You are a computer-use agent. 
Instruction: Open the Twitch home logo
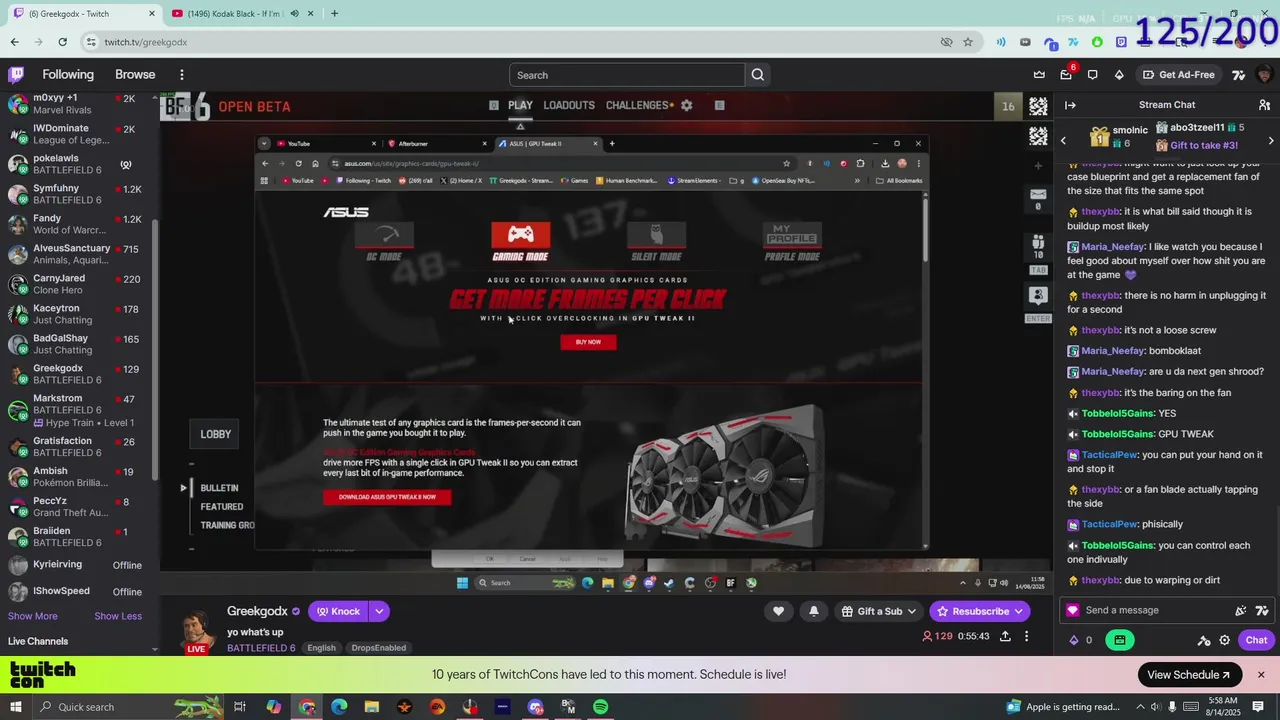pos(16,75)
